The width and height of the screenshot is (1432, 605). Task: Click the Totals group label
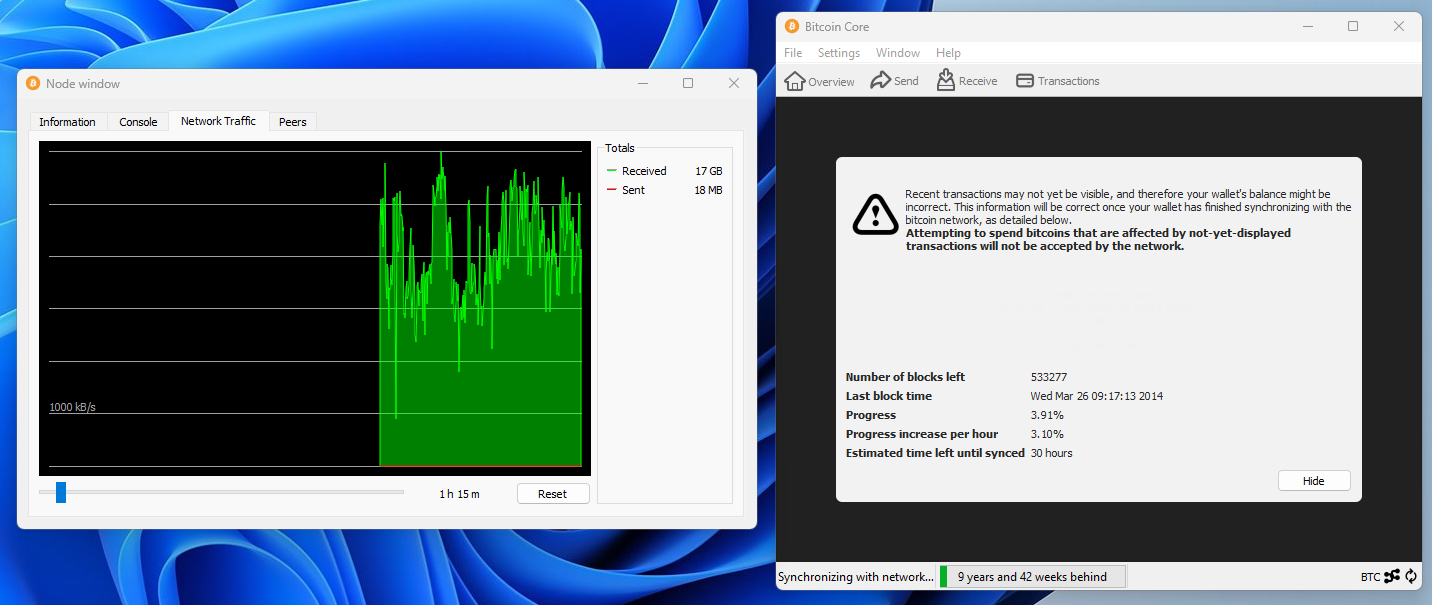(620, 148)
